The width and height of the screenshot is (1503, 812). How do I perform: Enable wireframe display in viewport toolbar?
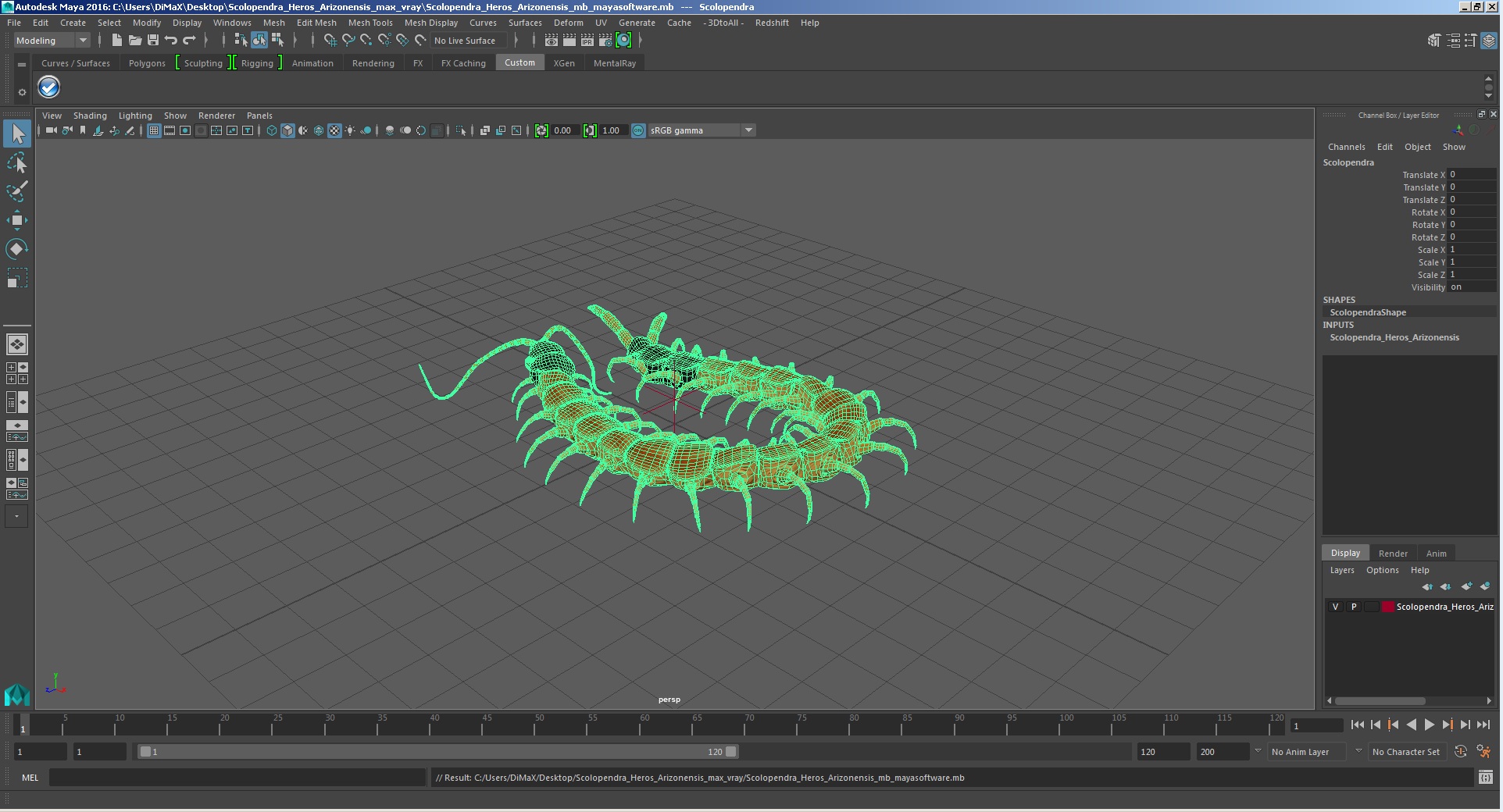coord(272,130)
